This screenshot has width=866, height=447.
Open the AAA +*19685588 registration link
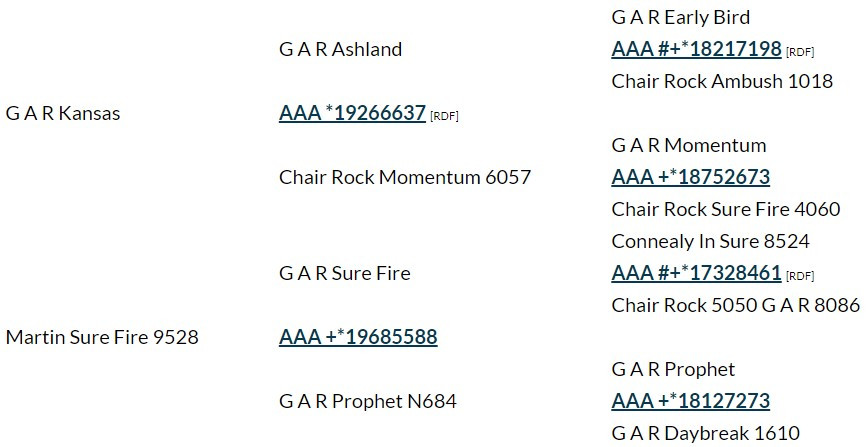click(x=358, y=337)
